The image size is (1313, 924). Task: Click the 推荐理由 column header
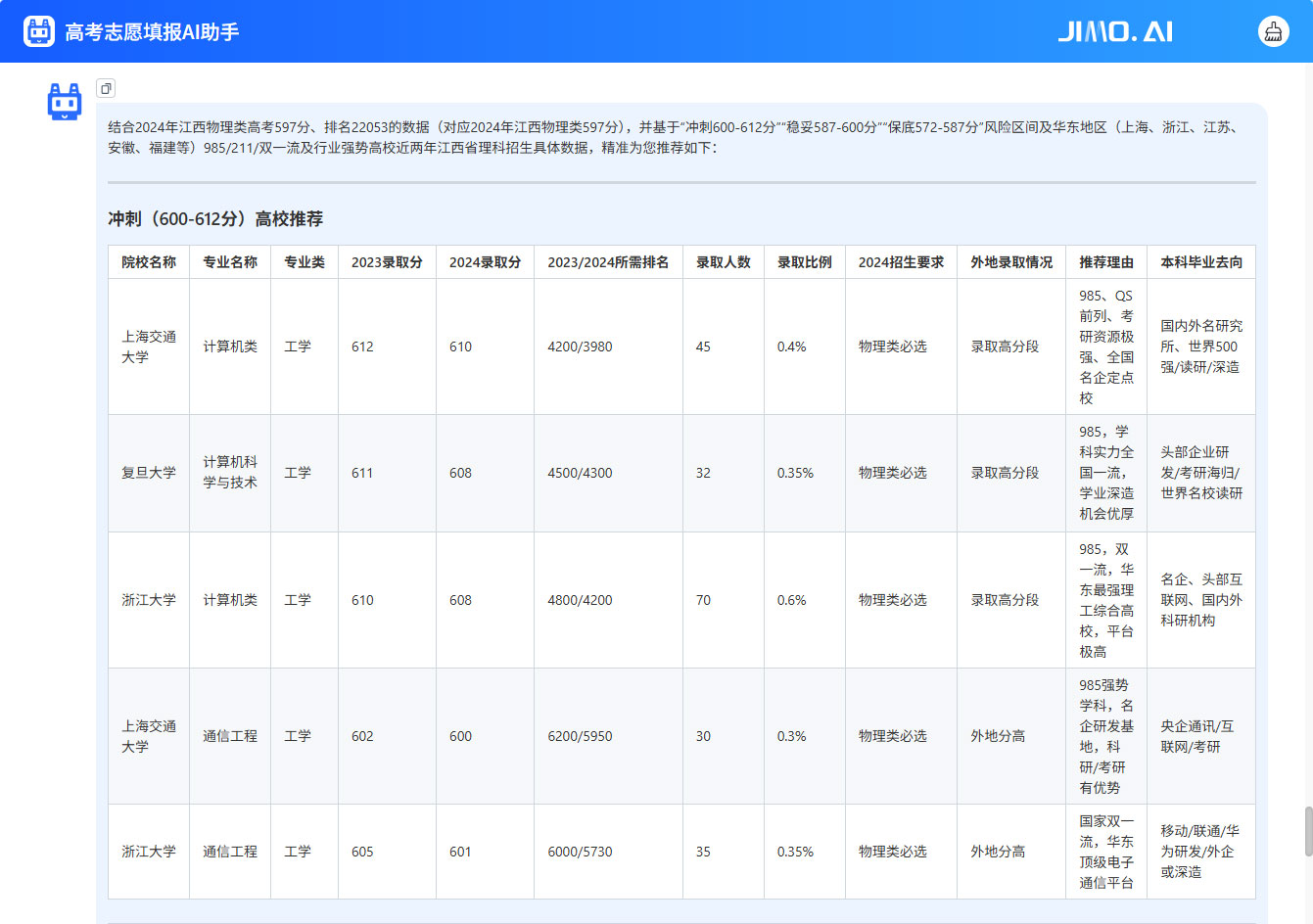pyautogui.click(x=1106, y=262)
